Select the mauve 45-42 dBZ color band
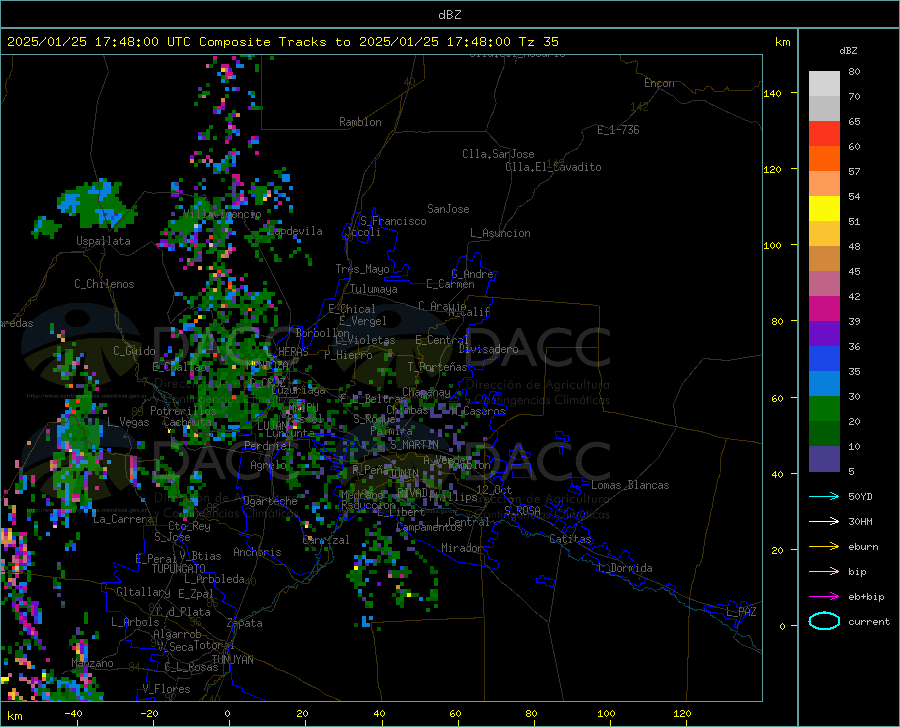900x727 pixels. point(824,284)
